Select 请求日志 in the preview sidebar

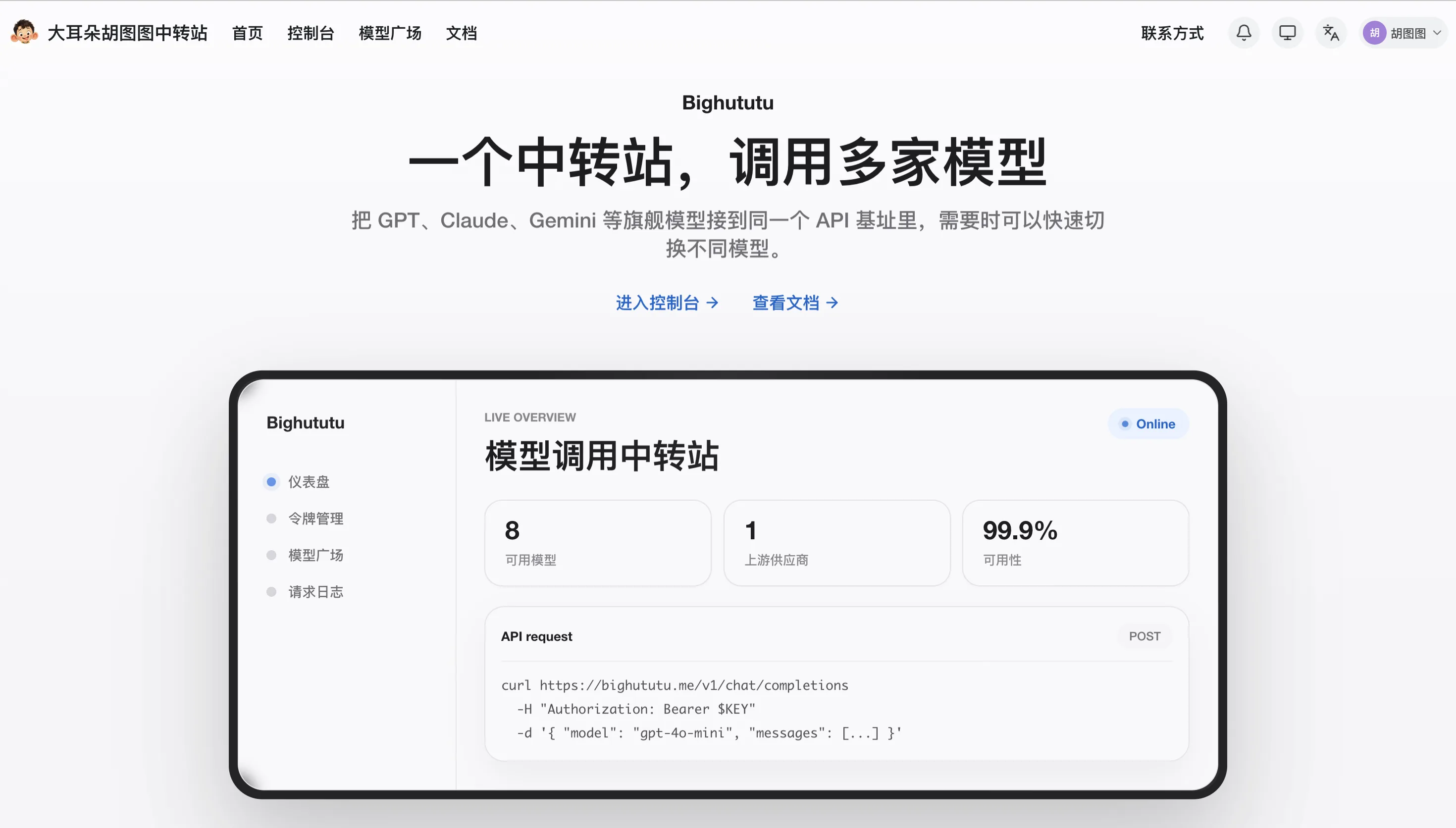click(x=305, y=592)
